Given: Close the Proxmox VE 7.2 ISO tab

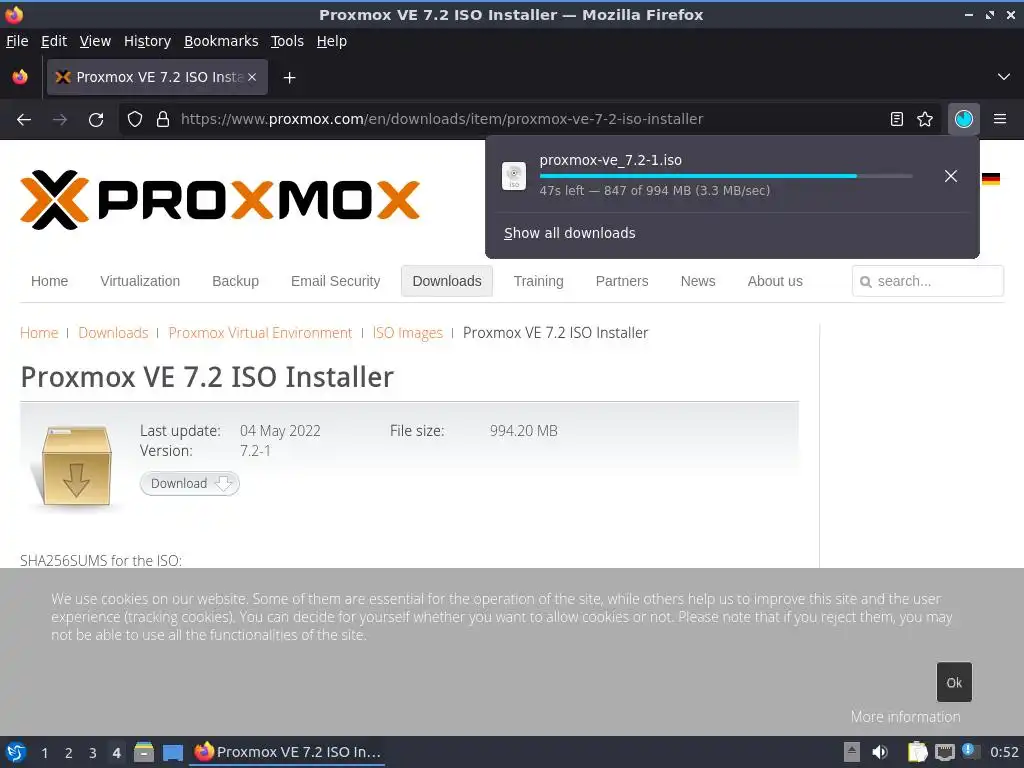Looking at the screenshot, I should [252, 77].
